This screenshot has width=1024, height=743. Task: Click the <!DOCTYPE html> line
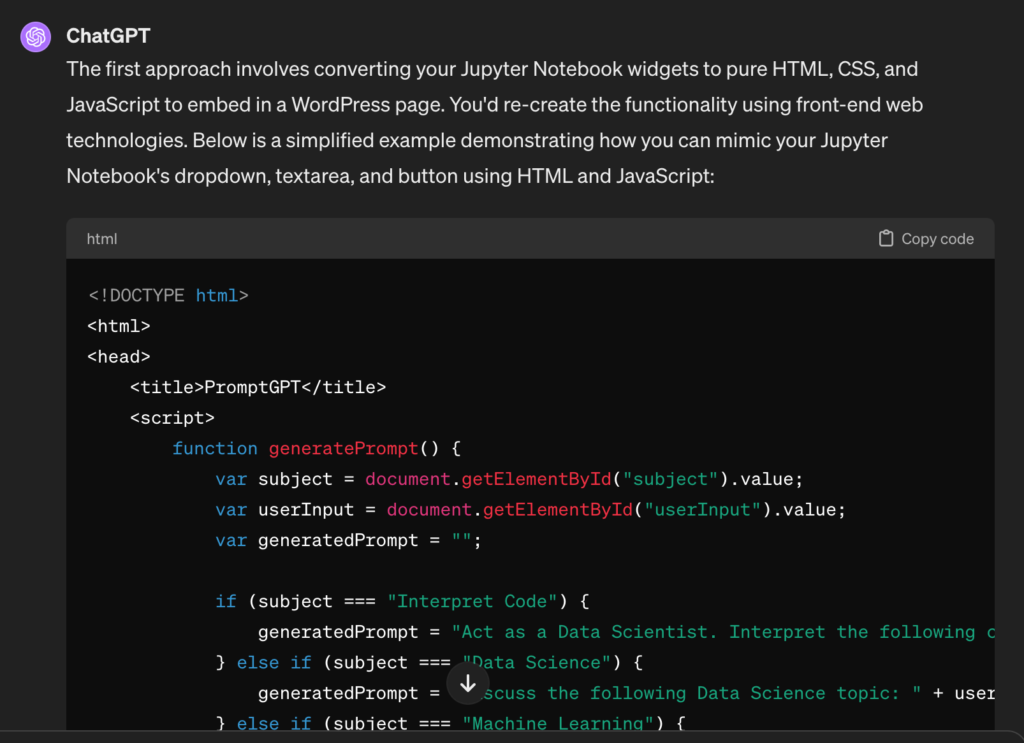[168, 295]
